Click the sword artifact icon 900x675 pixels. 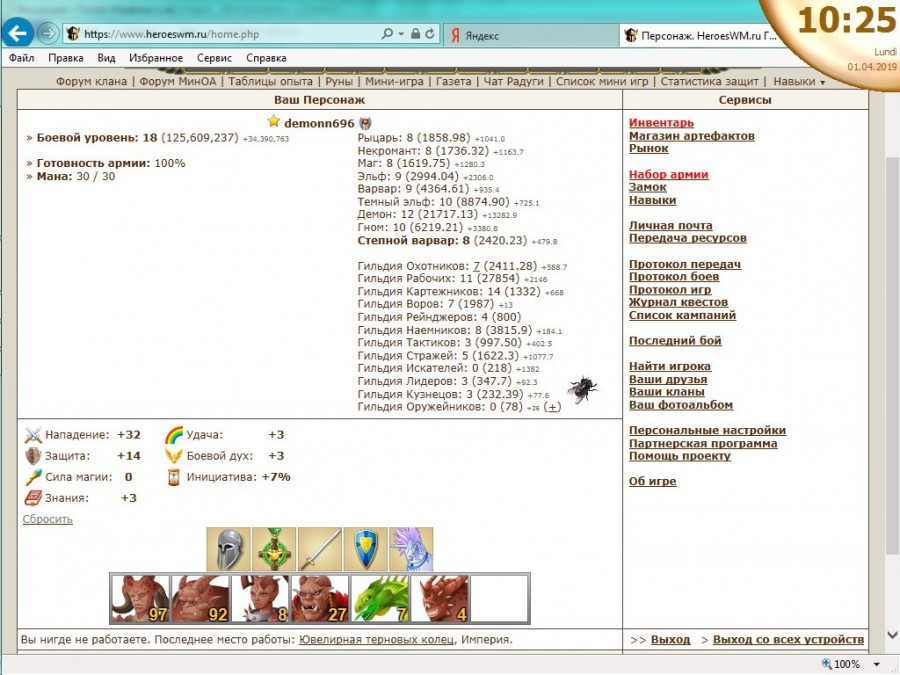coord(319,549)
